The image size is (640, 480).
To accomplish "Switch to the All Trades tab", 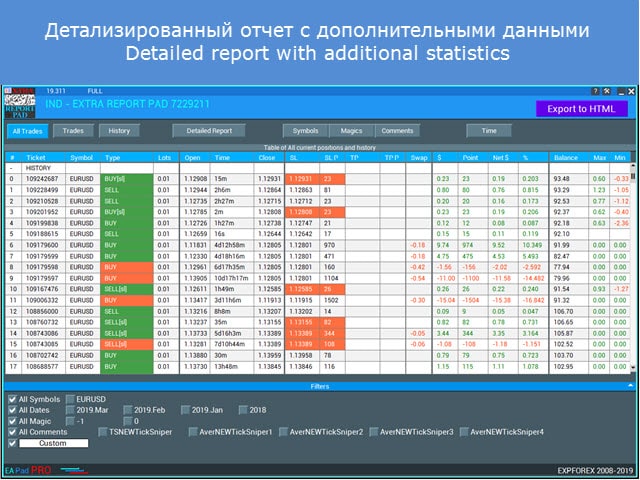I will pyautogui.click(x=28, y=130).
